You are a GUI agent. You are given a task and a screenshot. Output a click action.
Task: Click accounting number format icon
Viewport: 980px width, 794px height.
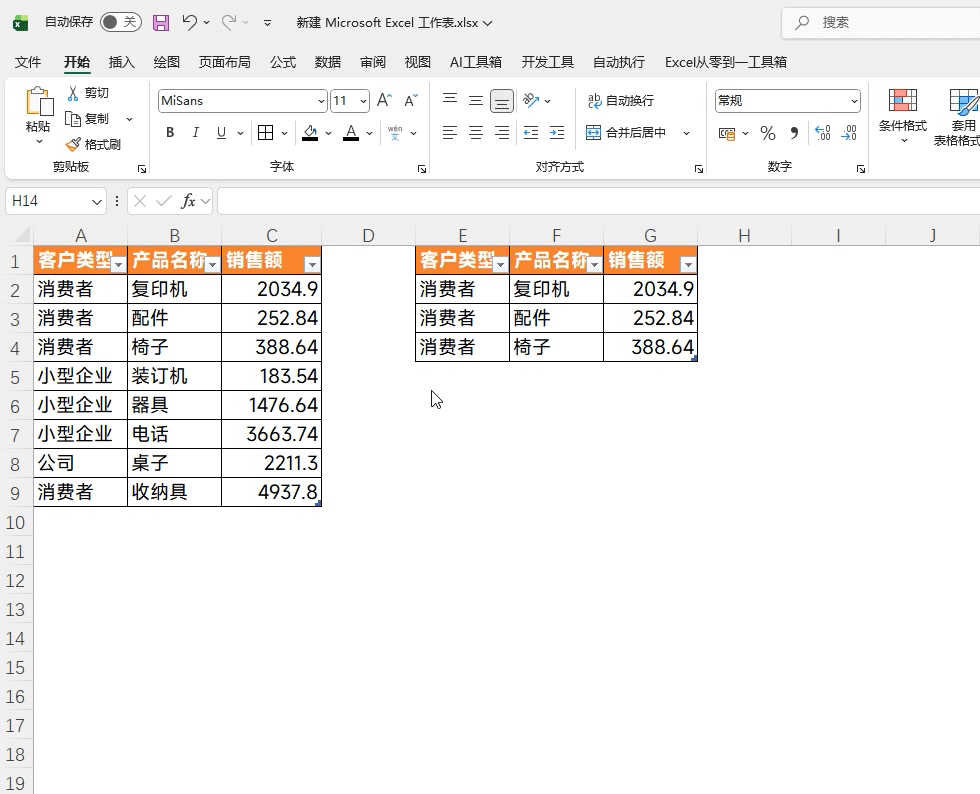click(727, 133)
